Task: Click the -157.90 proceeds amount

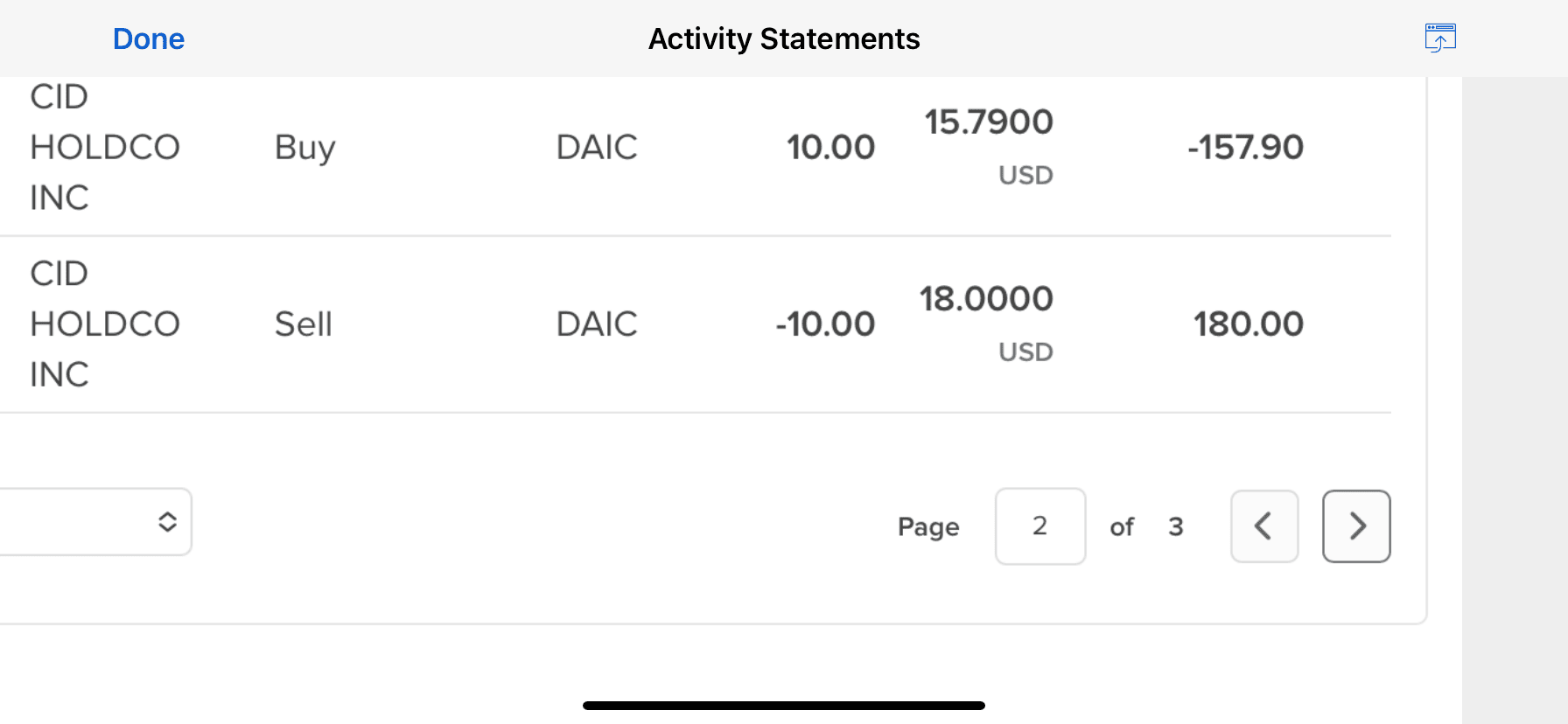Action: click(x=1245, y=148)
